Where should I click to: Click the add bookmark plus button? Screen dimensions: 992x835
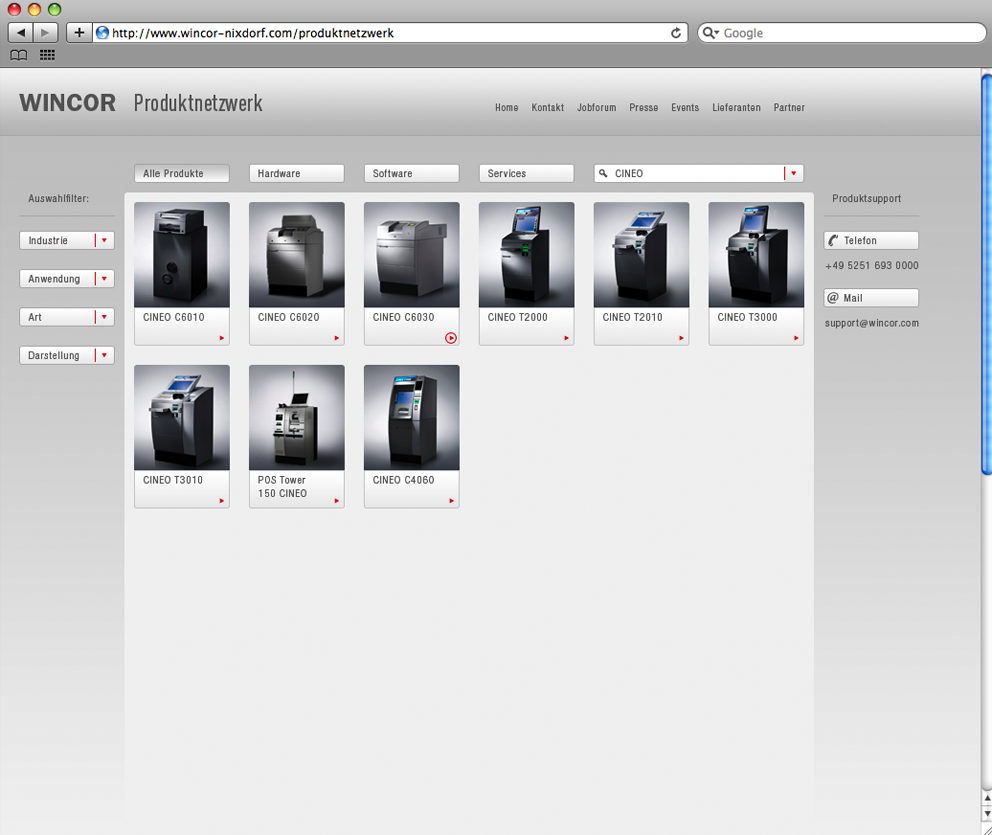pos(79,32)
